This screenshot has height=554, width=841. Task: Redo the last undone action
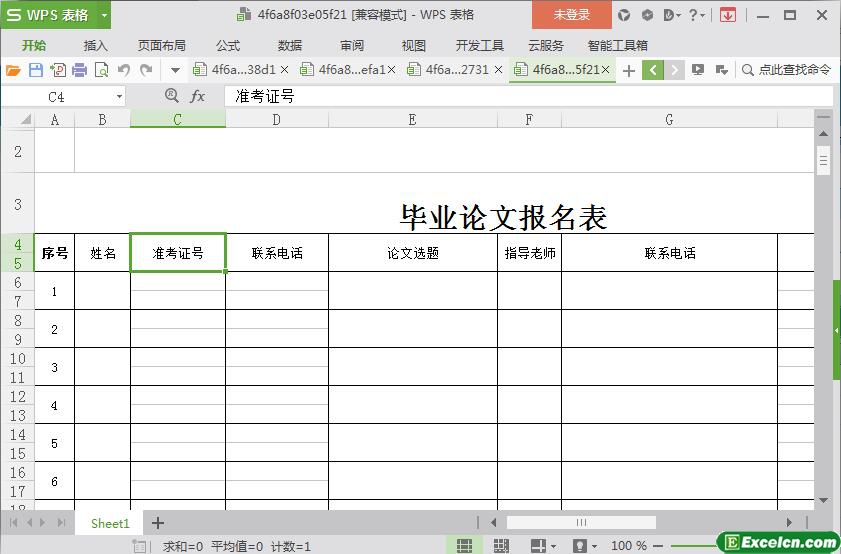coord(146,70)
